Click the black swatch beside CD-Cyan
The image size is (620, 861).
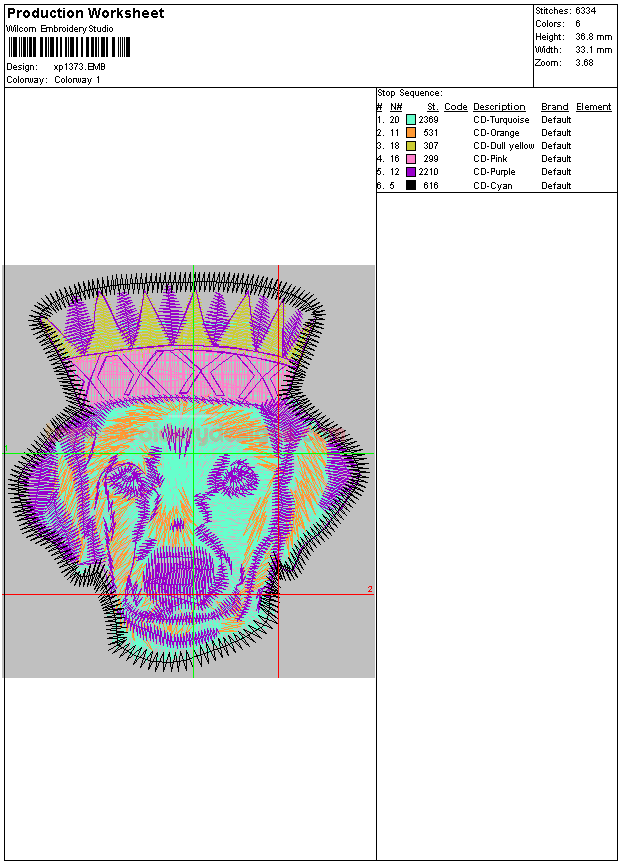(410, 185)
